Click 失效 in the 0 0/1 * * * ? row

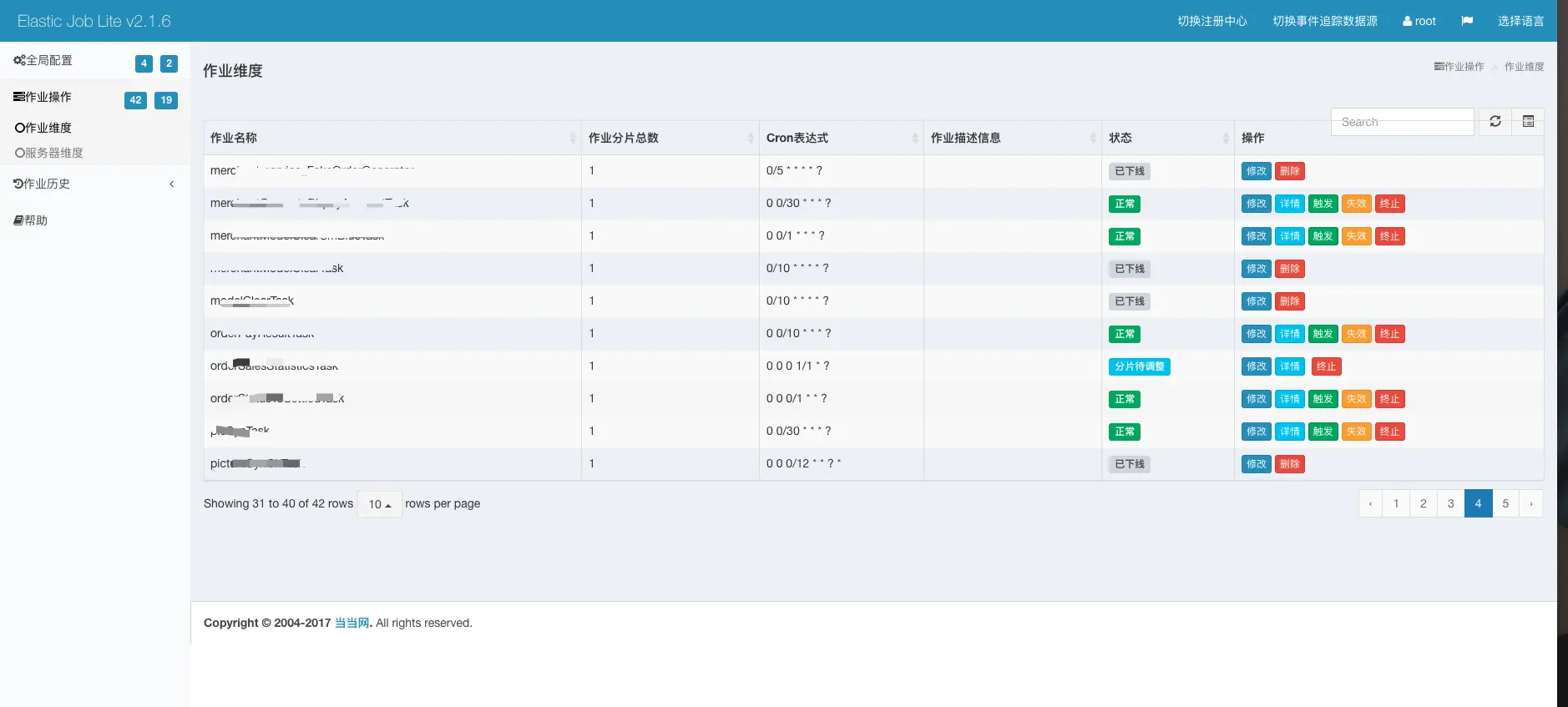tap(1356, 236)
